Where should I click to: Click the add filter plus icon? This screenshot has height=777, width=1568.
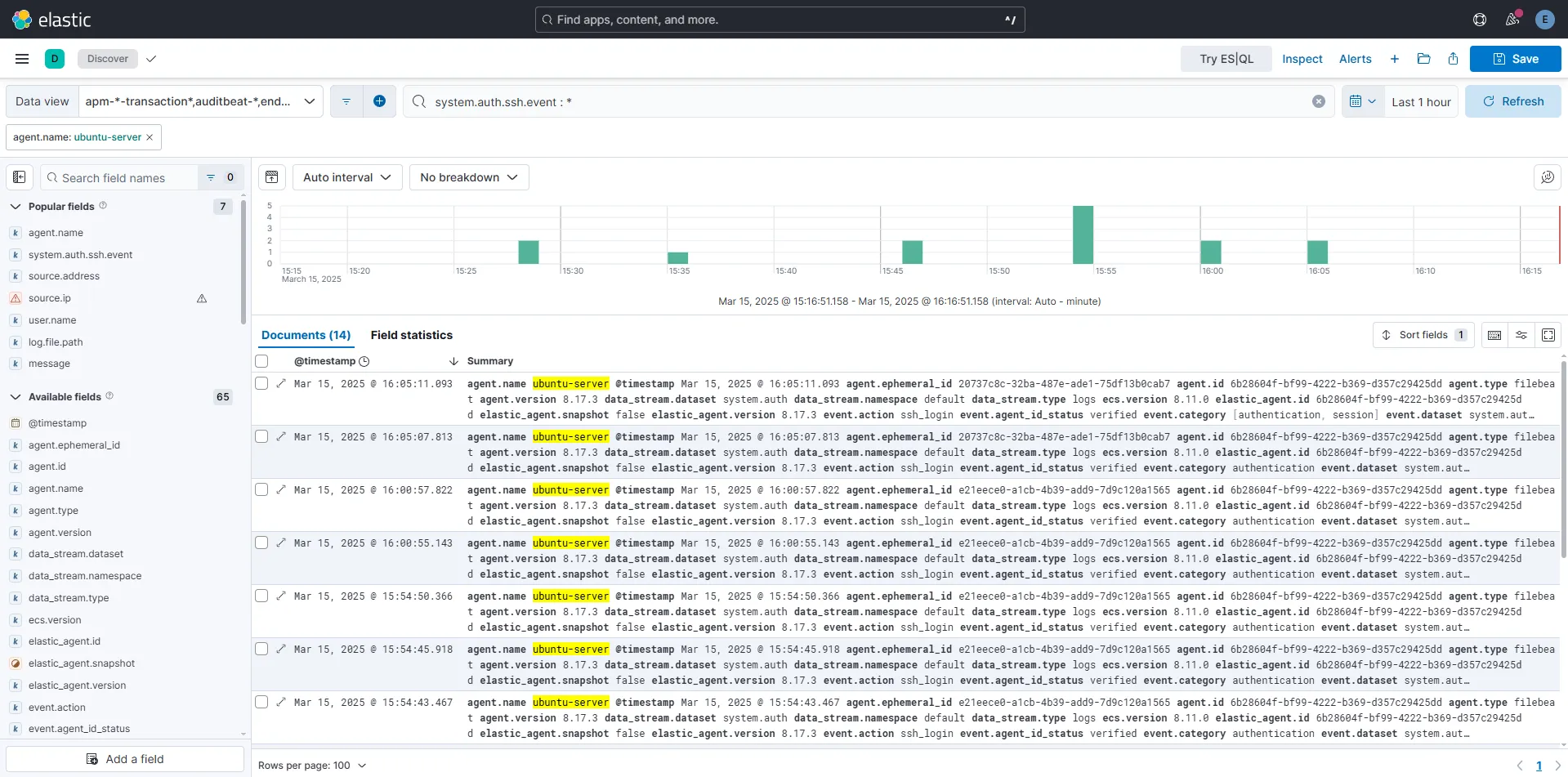[x=379, y=101]
